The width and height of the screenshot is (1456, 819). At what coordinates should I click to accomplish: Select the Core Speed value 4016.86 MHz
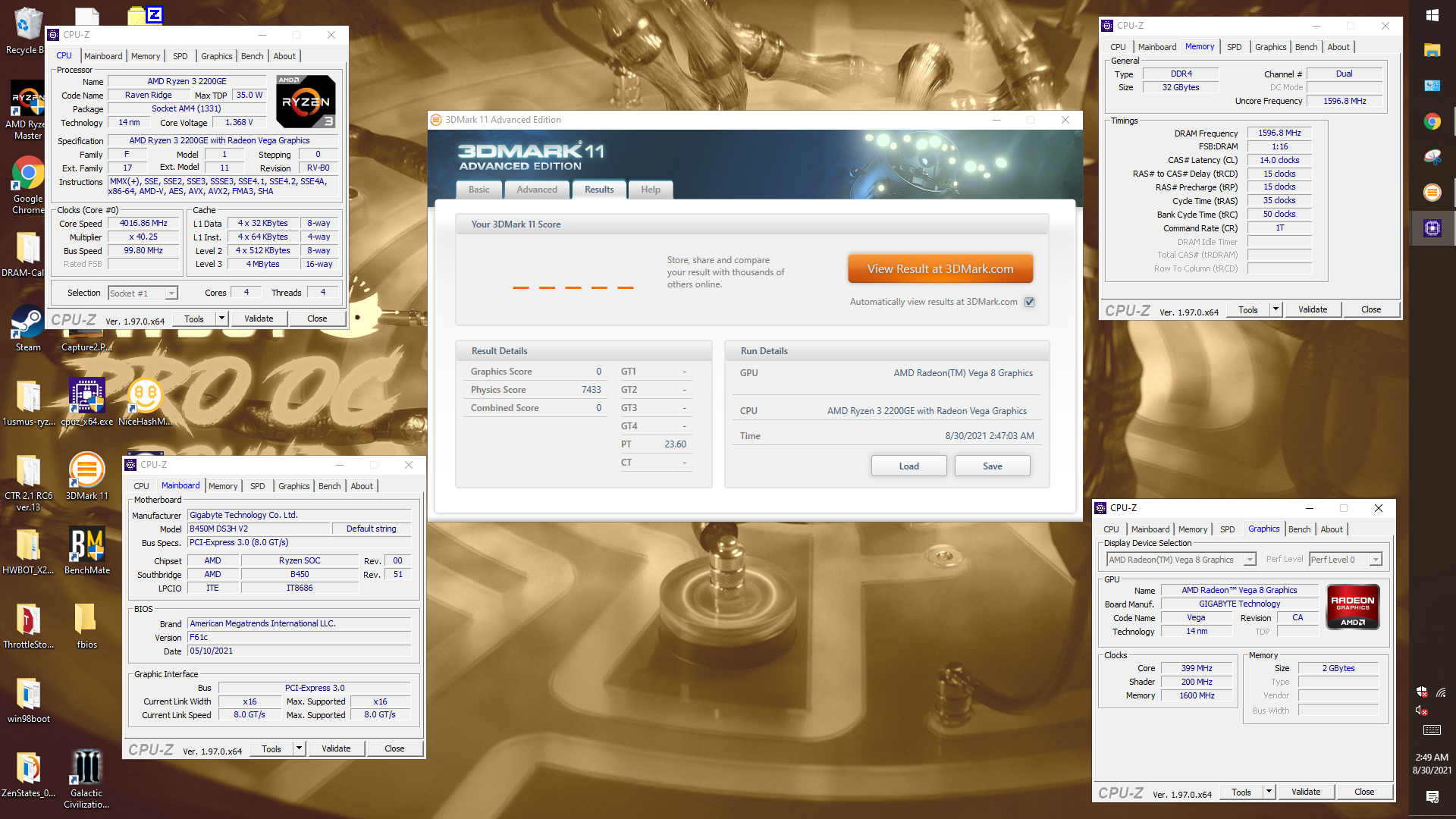143,223
